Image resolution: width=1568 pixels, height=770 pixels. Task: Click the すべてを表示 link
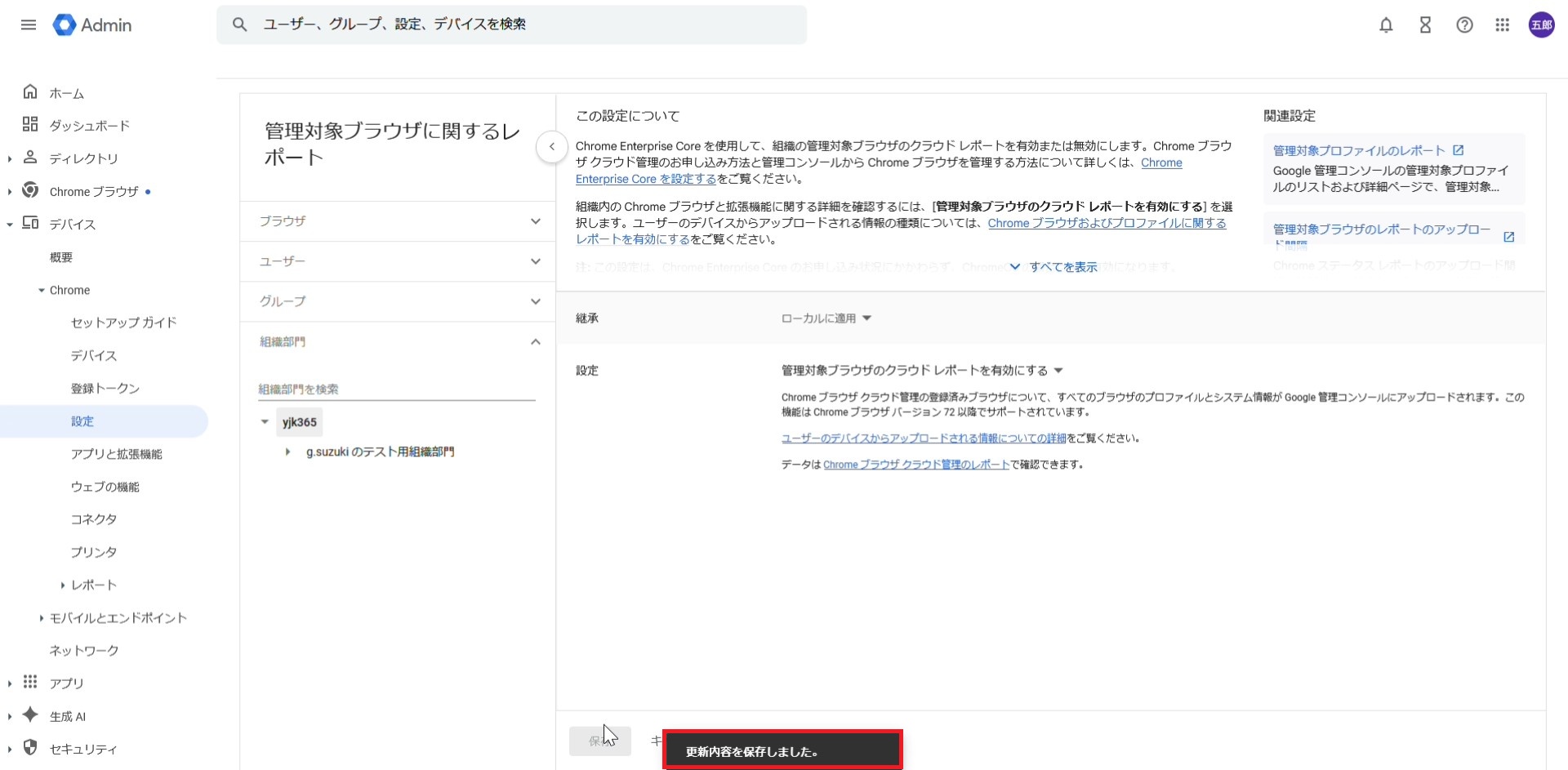pos(1062,267)
